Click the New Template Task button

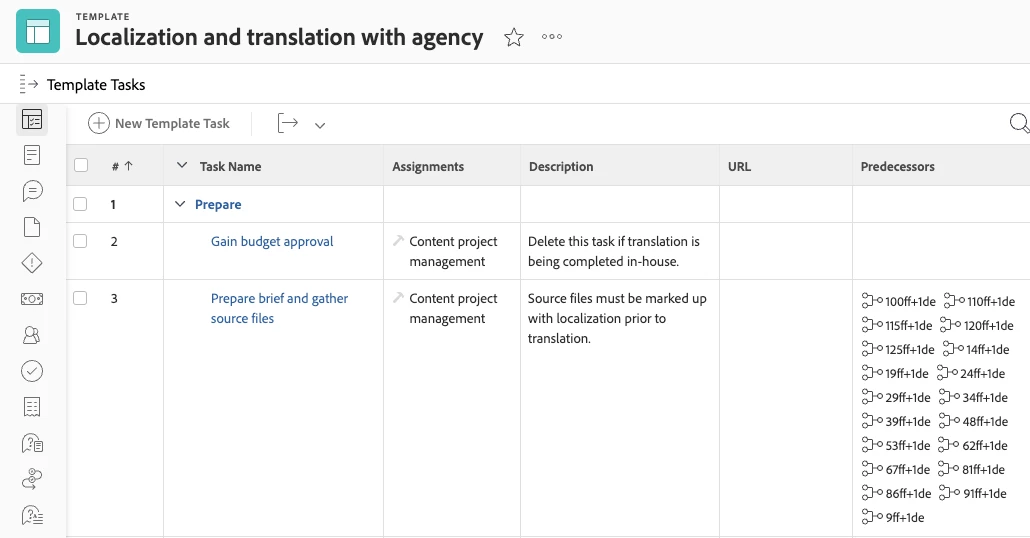tap(160, 124)
